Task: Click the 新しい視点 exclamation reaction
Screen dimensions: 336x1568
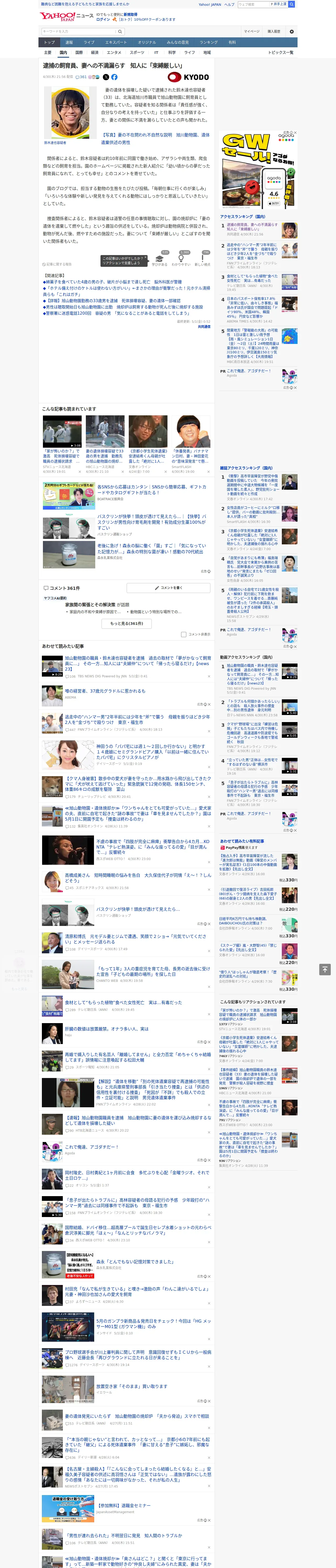Action: (203, 259)
